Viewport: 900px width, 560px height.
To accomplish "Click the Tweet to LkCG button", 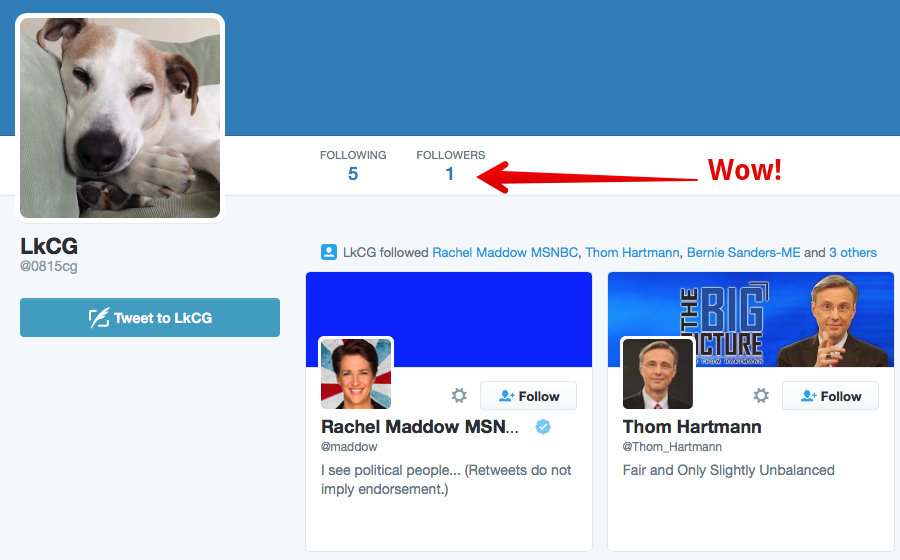I will tap(150, 317).
